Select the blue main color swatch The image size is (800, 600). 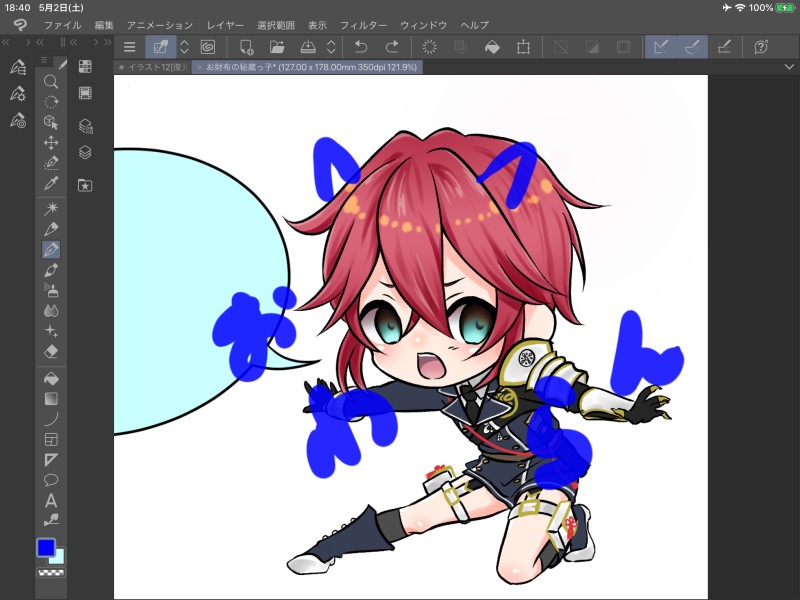(46, 547)
